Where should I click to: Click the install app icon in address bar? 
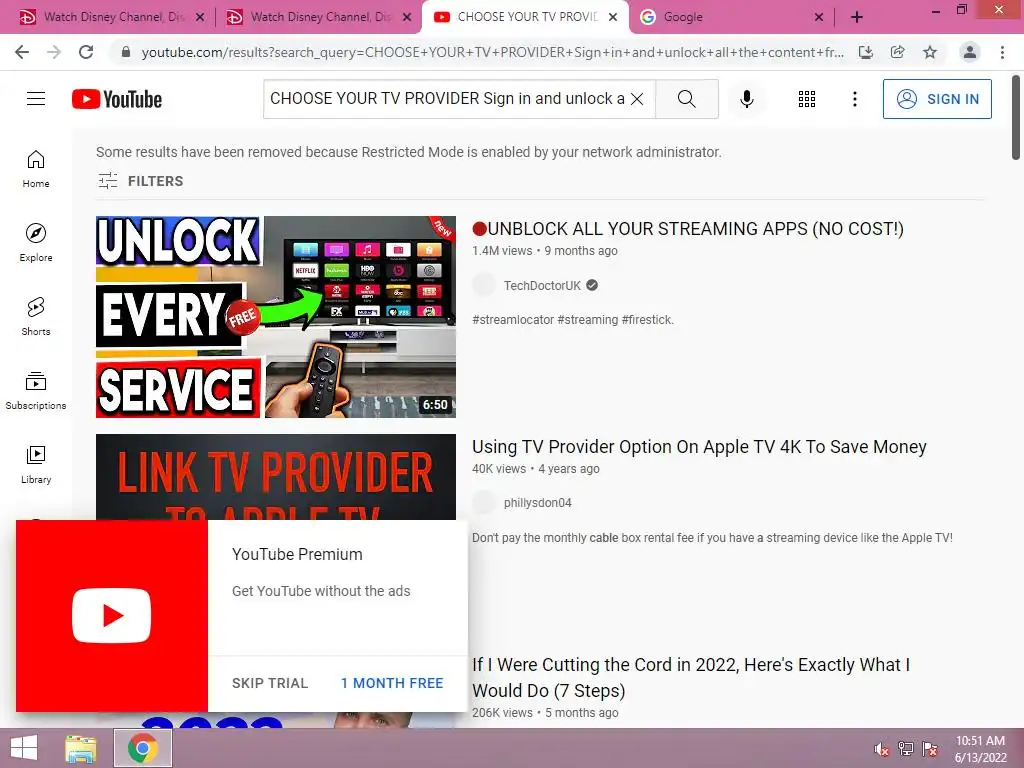[866, 52]
